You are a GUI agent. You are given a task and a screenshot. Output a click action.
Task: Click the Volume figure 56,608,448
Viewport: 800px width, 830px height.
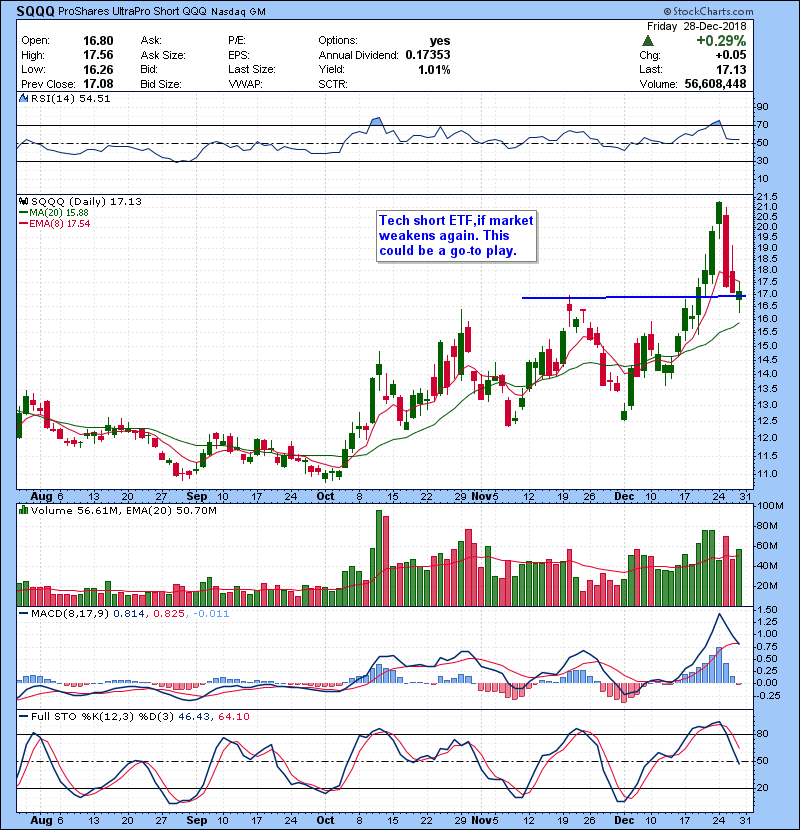pyautogui.click(x=715, y=84)
